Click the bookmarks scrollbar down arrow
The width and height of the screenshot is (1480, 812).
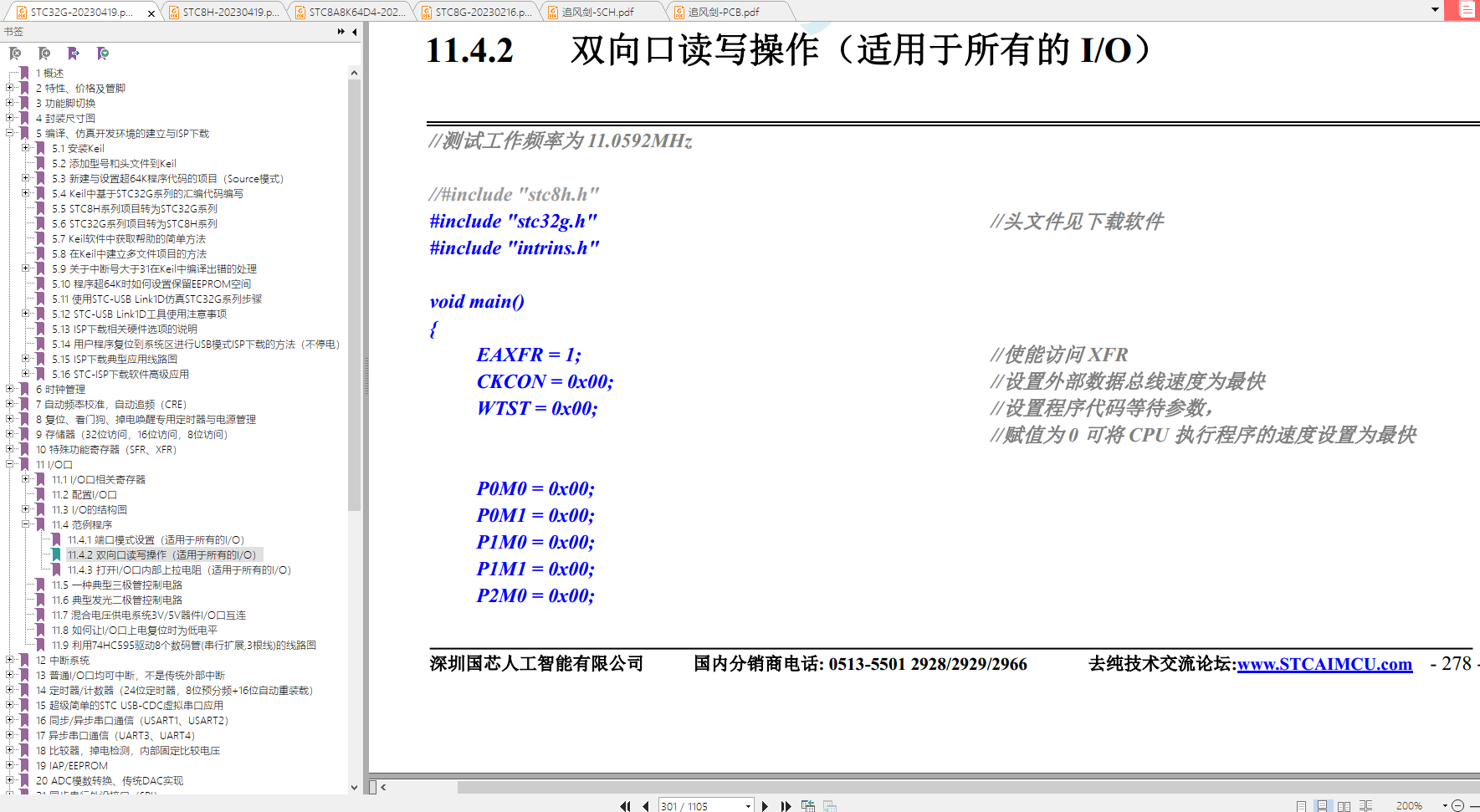point(355,787)
